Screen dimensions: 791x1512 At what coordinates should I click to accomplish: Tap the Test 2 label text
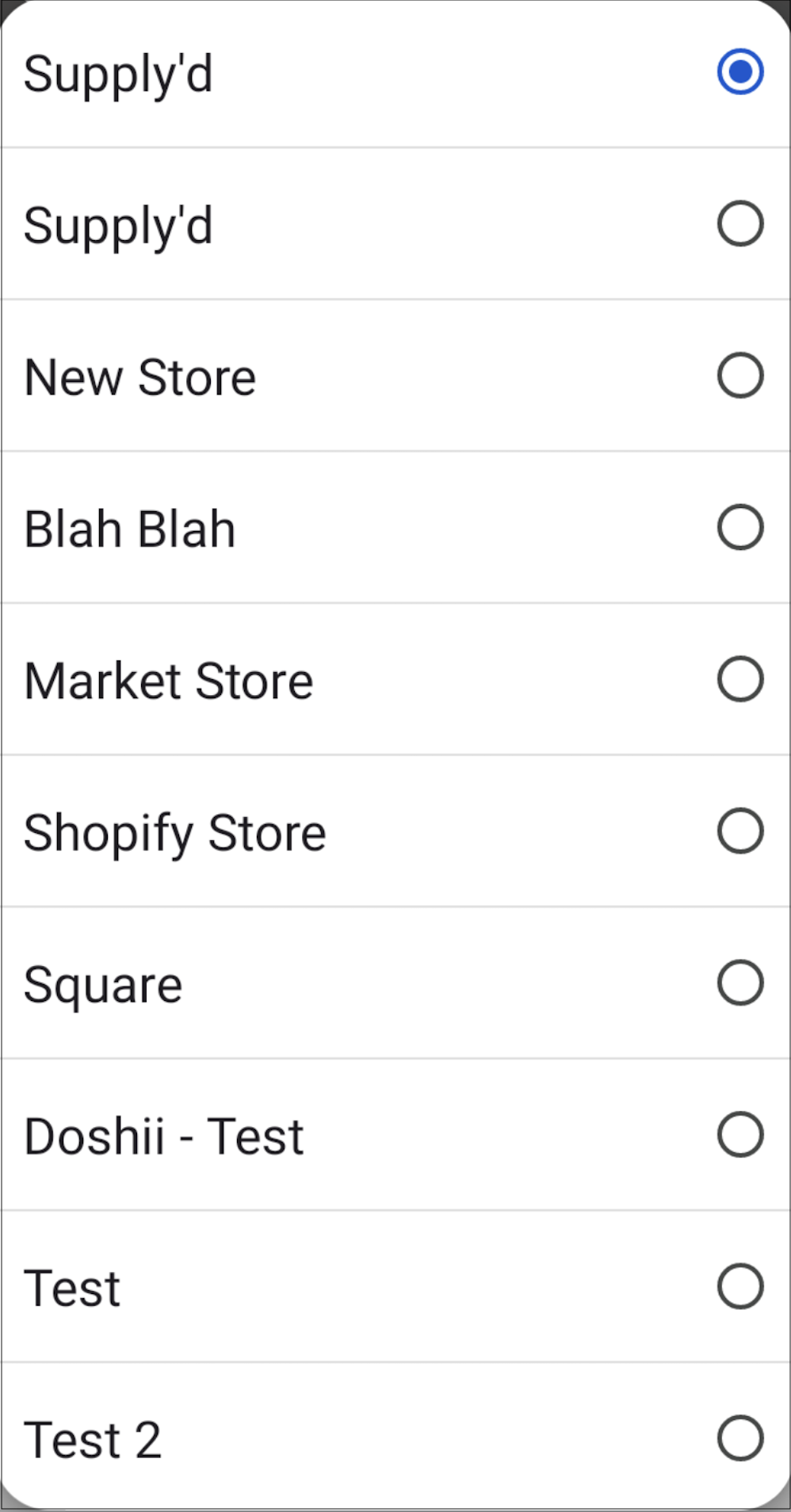(93, 1441)
